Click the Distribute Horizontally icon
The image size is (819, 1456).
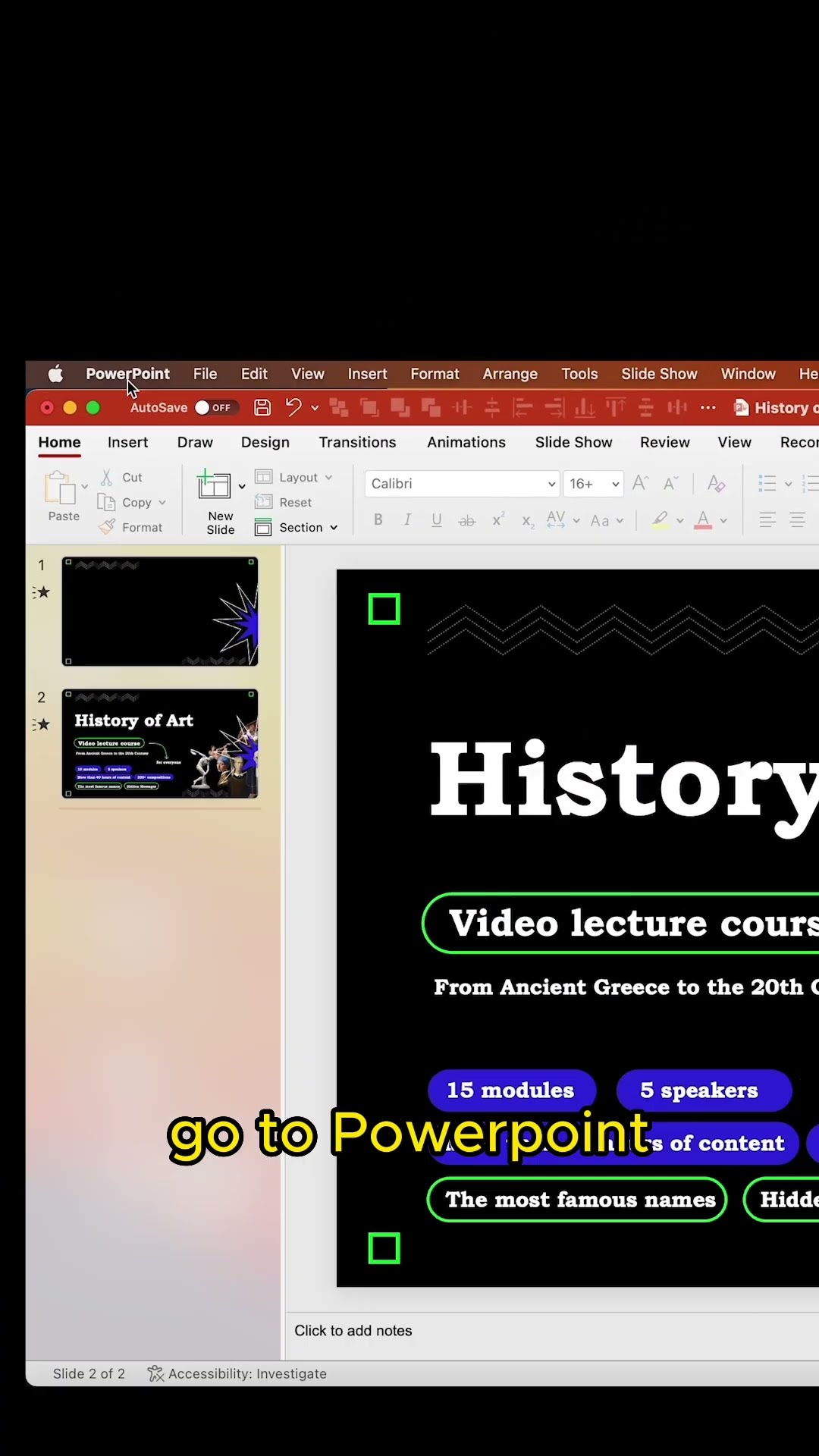click(x=462, y=408)
